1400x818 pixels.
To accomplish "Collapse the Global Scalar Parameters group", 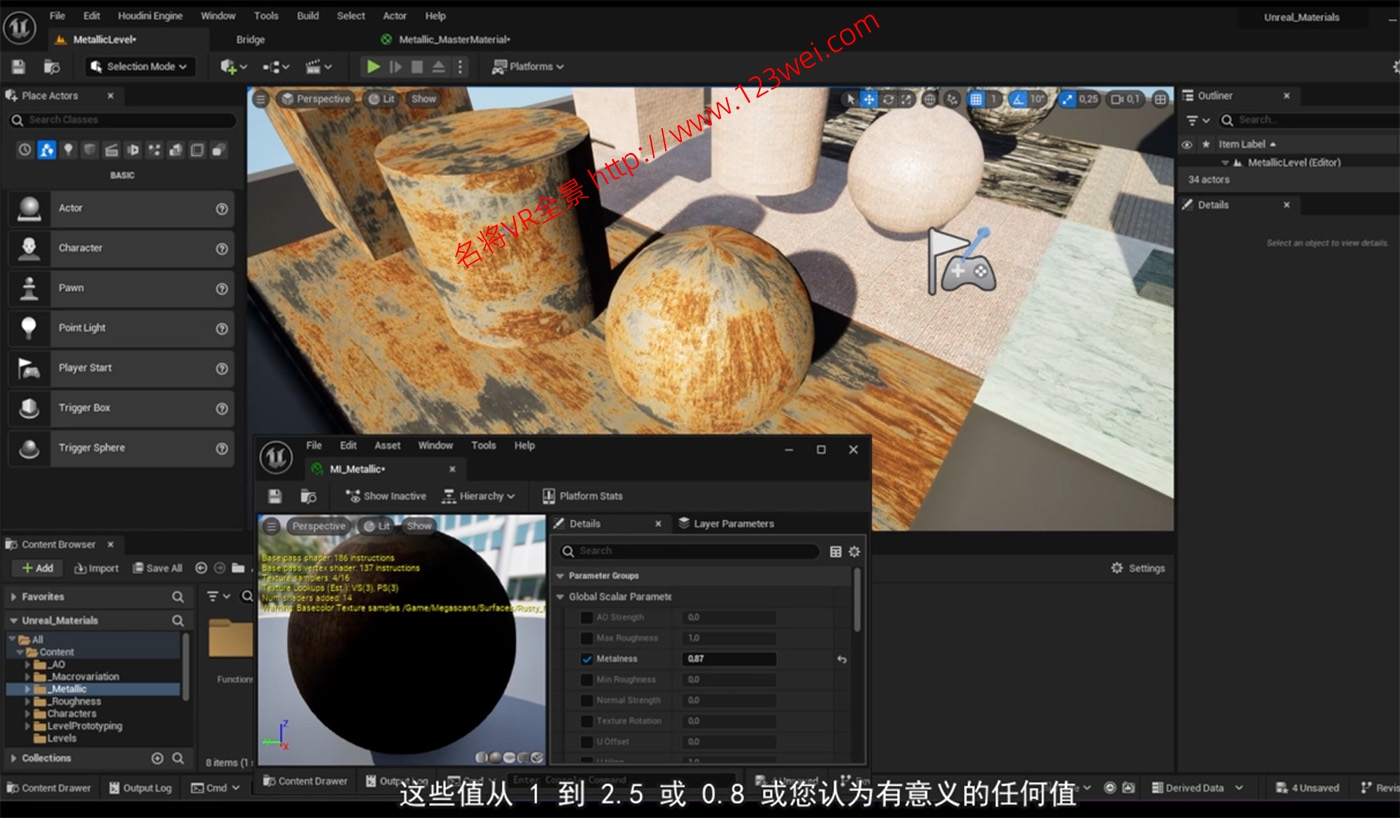I will pos(562,596).
